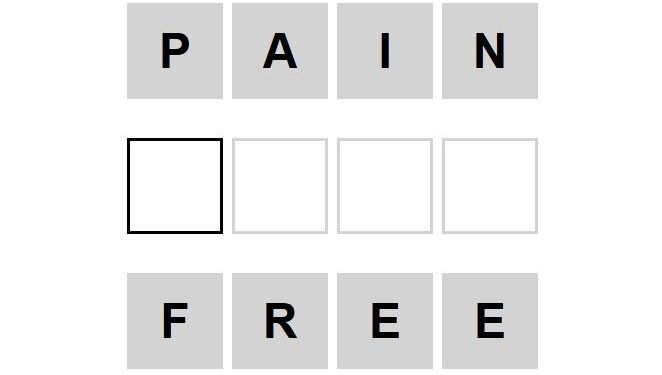The image size is (662, 375).
Task: Click the letter R tile
Action: coord(280,321)
